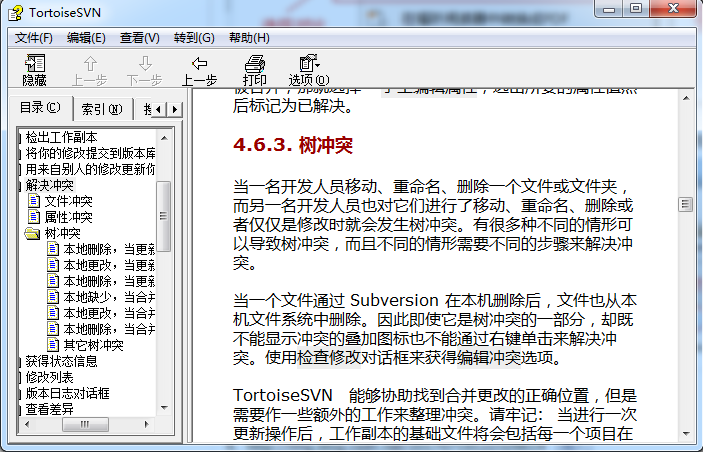Screen dimensions: 703x452
Task: Select the 解决冲突 tree item
Action: point(49,185)
